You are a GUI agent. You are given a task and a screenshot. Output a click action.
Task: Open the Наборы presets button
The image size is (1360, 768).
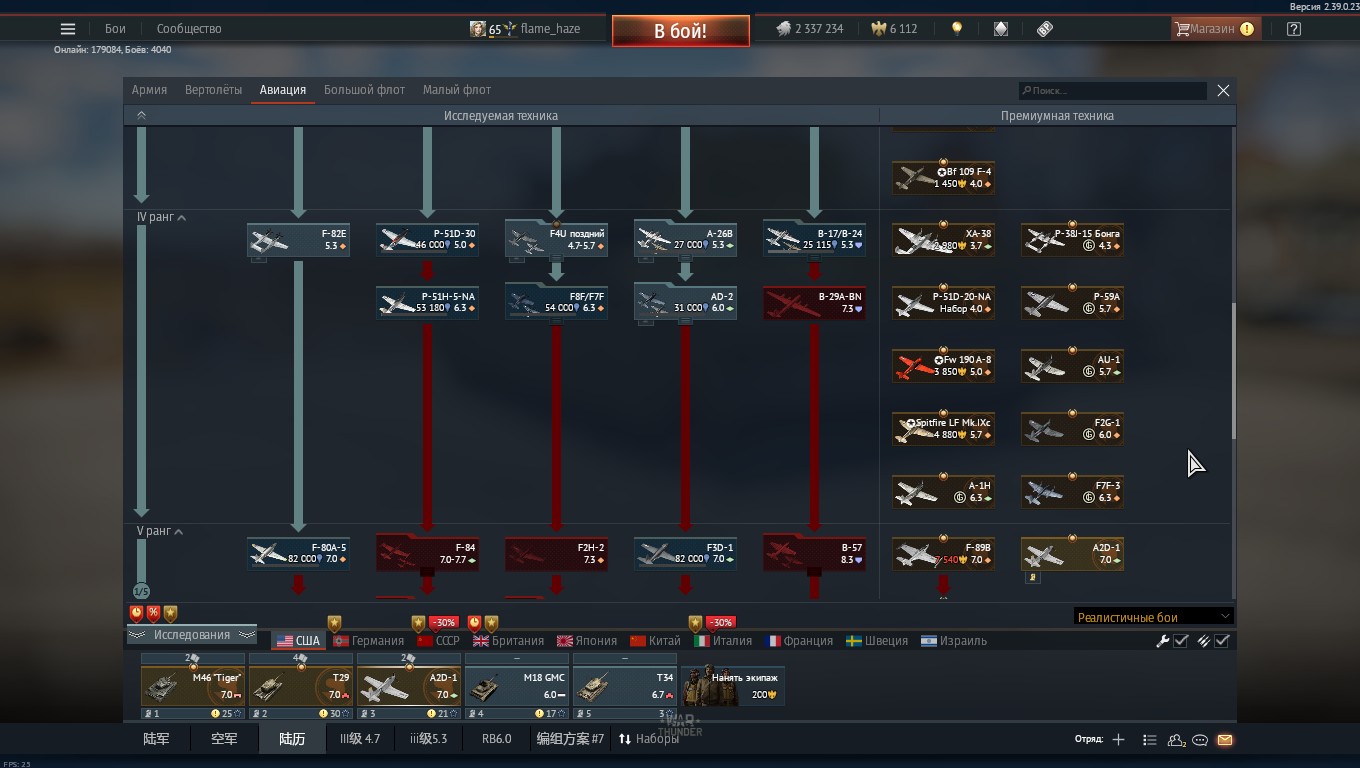(x=648, y=739)
